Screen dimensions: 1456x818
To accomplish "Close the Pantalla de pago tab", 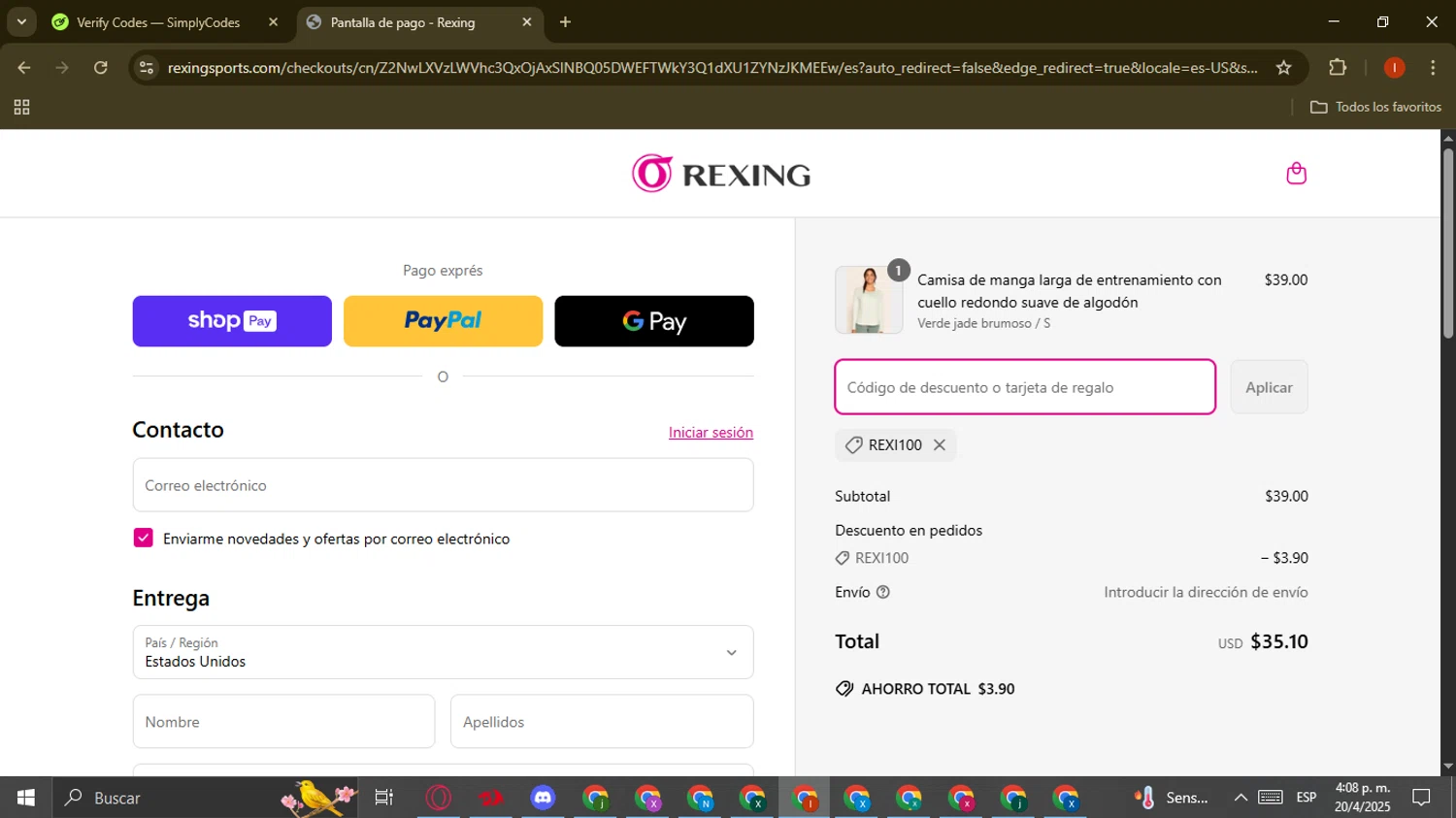I will 527,22.
